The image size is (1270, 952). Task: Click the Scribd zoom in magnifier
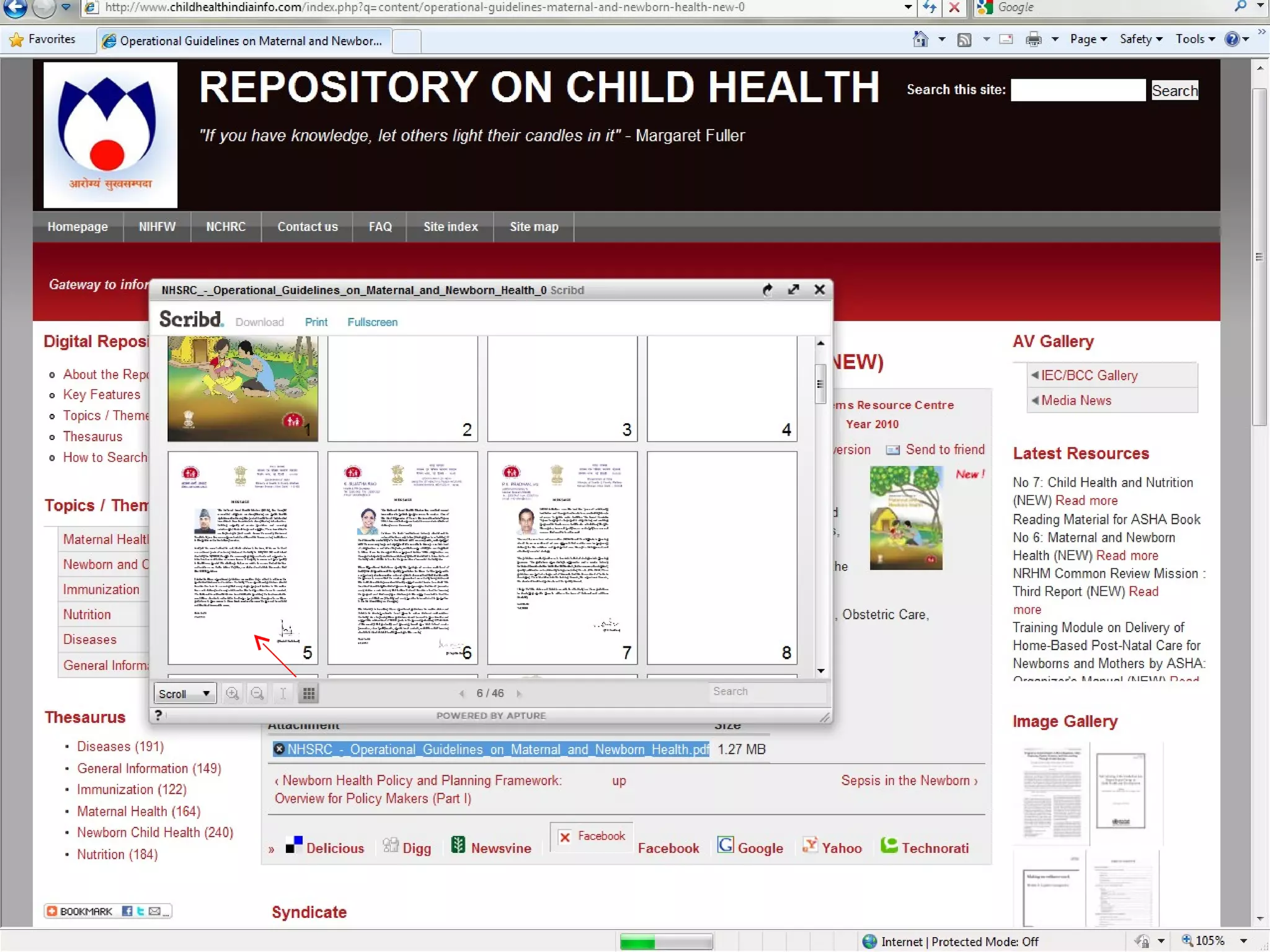tap(233, 693)
